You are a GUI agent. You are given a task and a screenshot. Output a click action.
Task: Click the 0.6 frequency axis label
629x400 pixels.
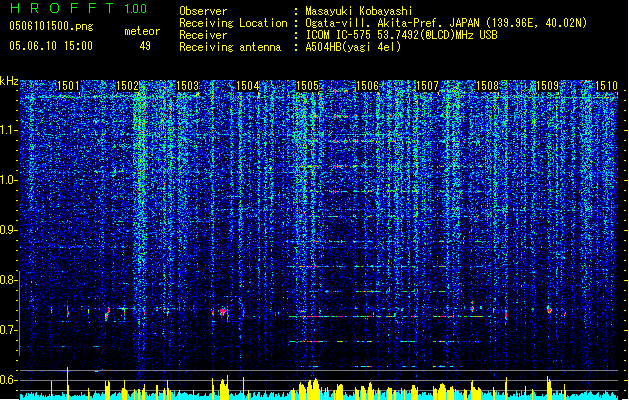pos(8,380)
